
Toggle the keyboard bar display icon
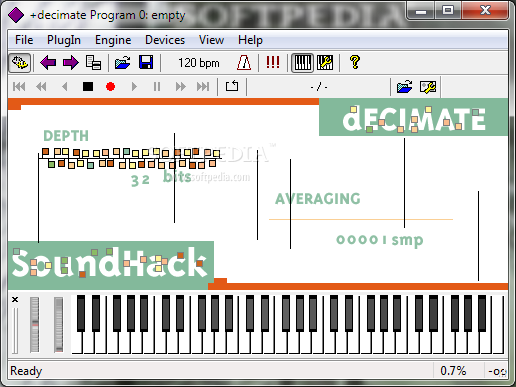pos(303,63)
